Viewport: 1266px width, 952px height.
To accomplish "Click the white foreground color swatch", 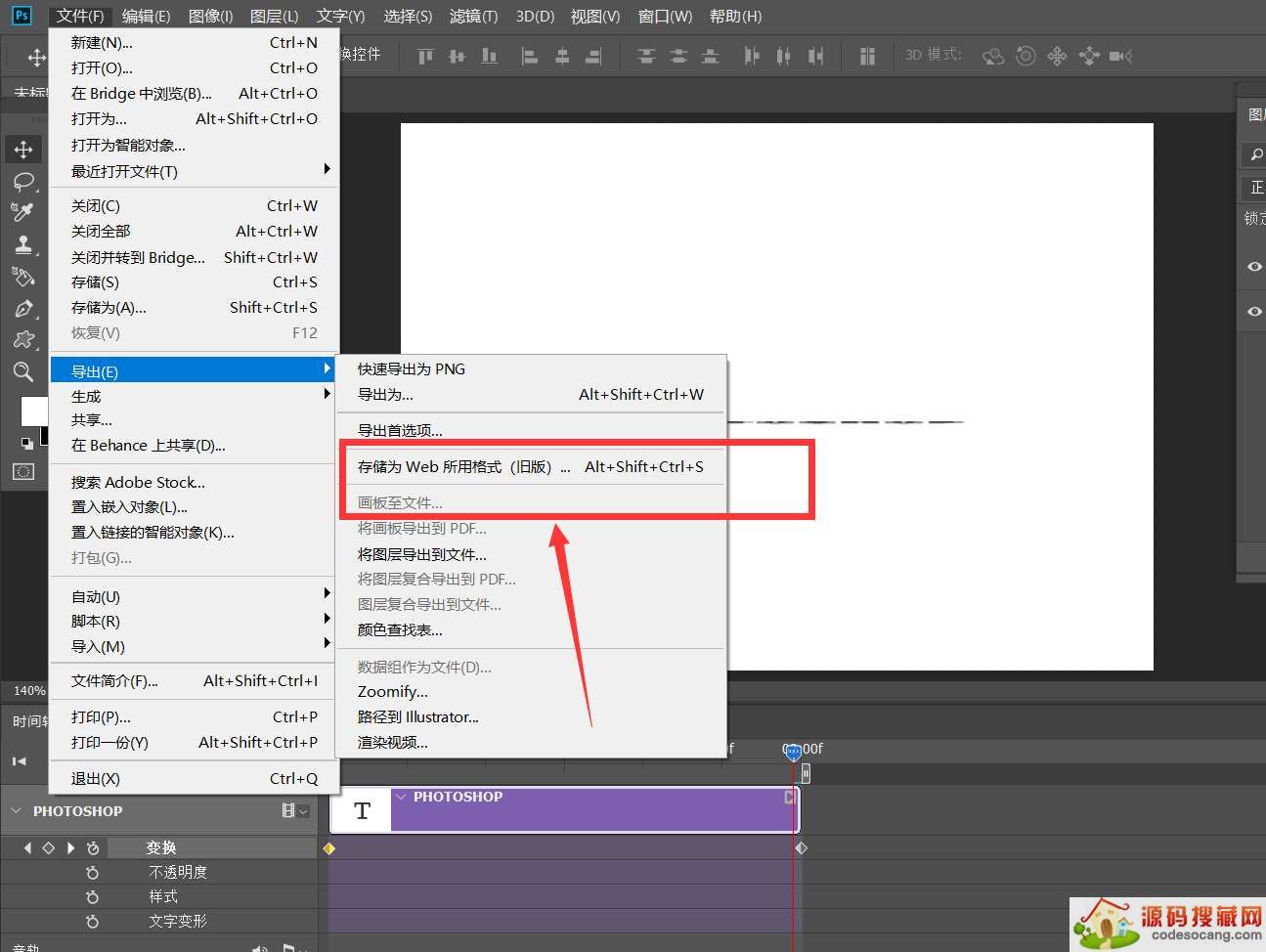I will tap(32, 411).
